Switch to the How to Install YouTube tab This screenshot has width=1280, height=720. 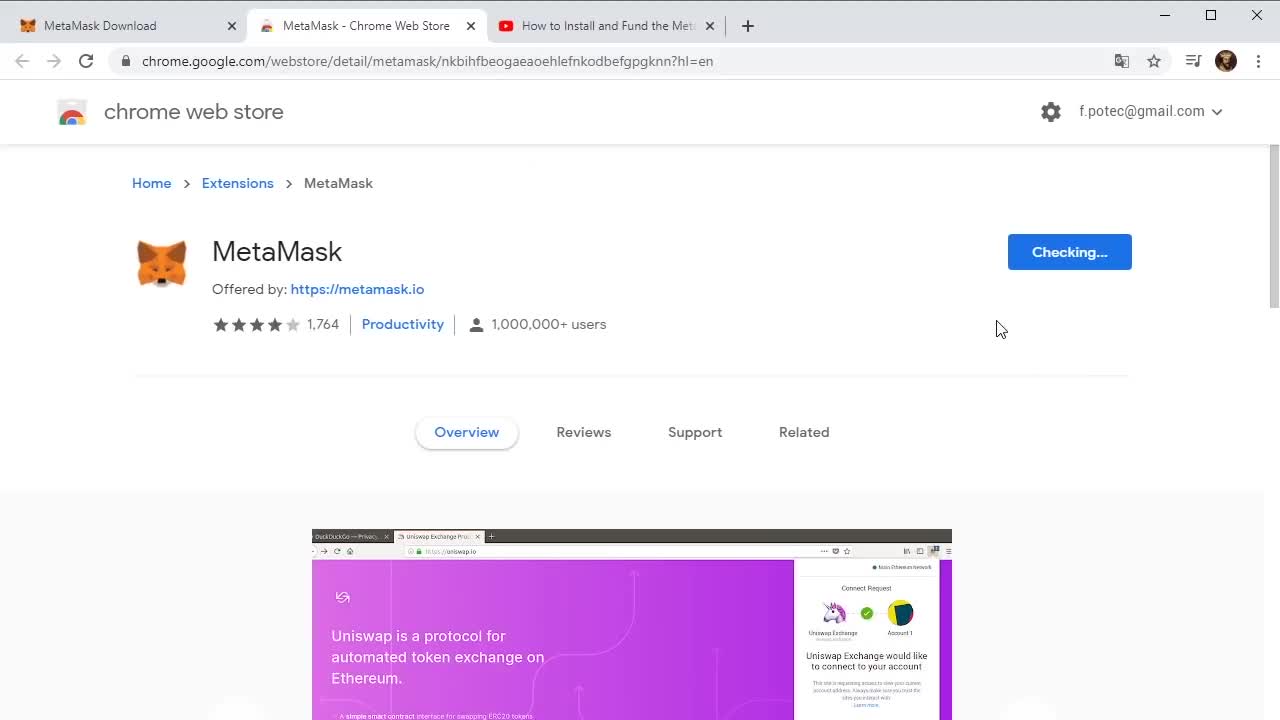click(606, 26)
